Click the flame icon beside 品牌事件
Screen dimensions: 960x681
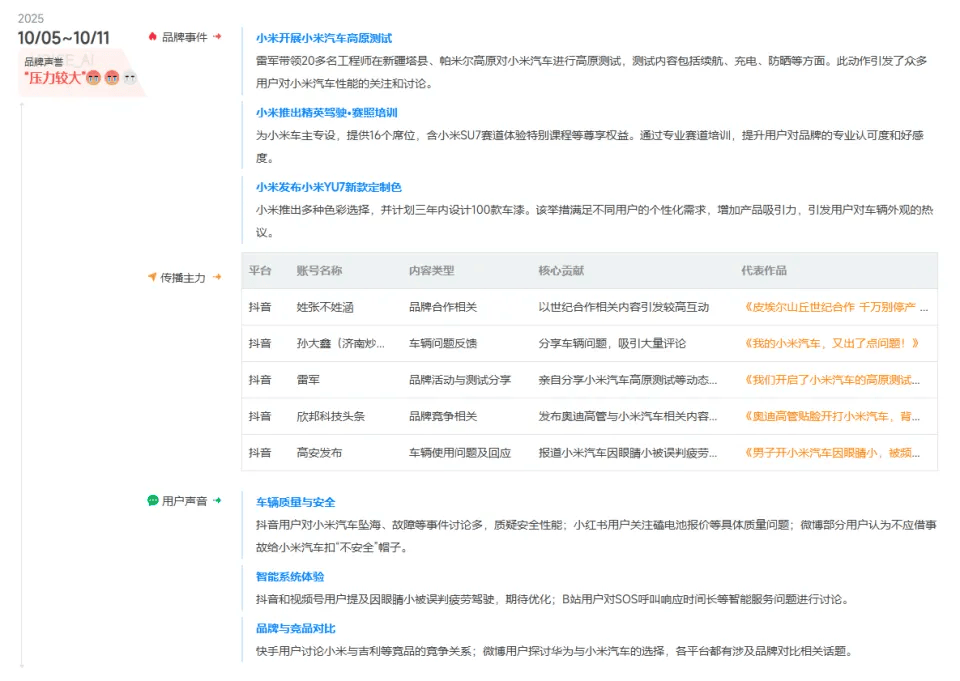[152, 37]
